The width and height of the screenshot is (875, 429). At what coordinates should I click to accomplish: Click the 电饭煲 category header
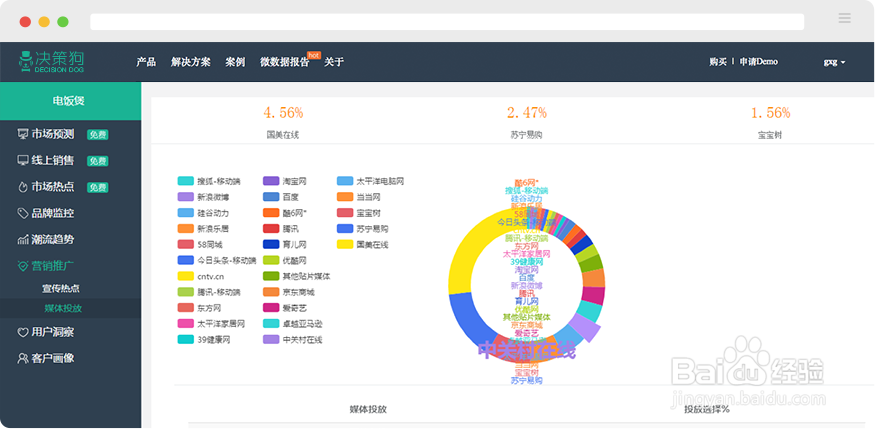click(70, 101)
